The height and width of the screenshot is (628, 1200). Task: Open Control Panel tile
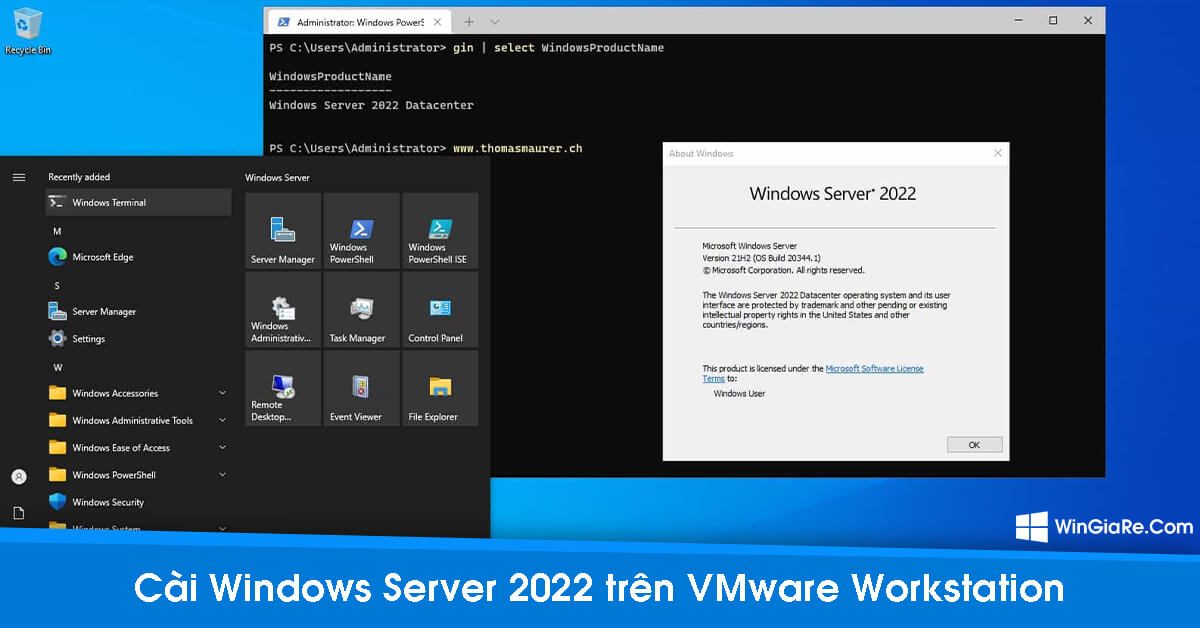point(440,309)
